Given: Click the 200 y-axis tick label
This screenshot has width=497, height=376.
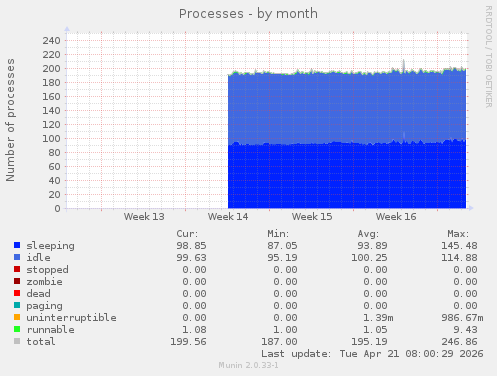Looking at the screenshot, I should [51, 69].
